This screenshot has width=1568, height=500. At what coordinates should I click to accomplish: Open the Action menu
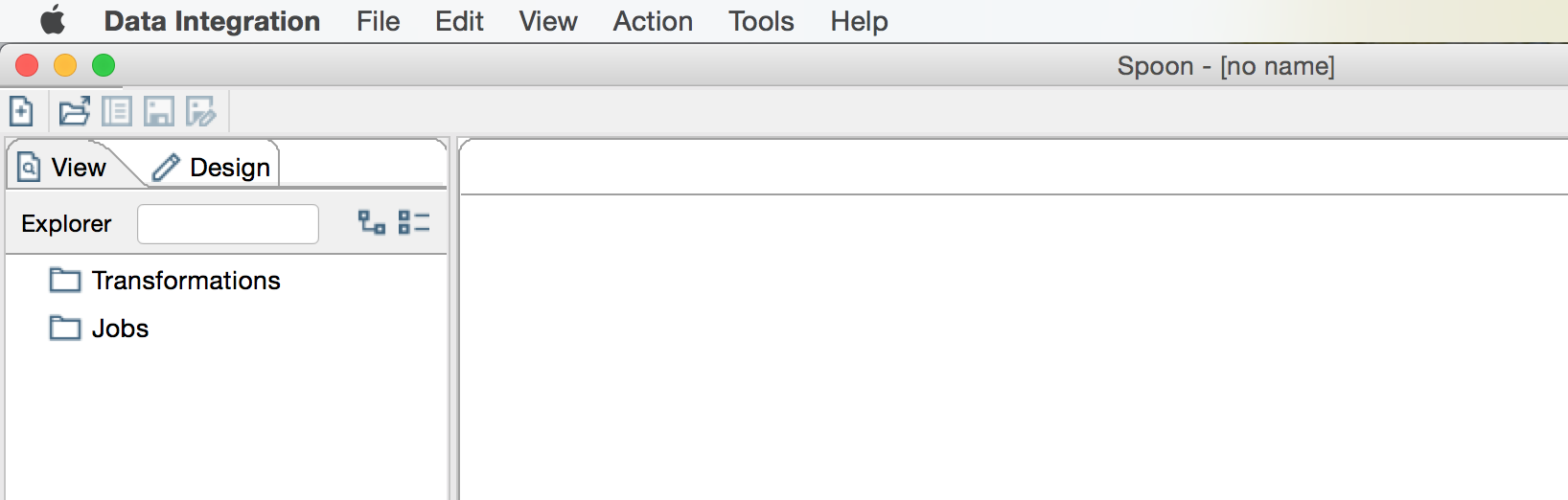coord(653,21)
